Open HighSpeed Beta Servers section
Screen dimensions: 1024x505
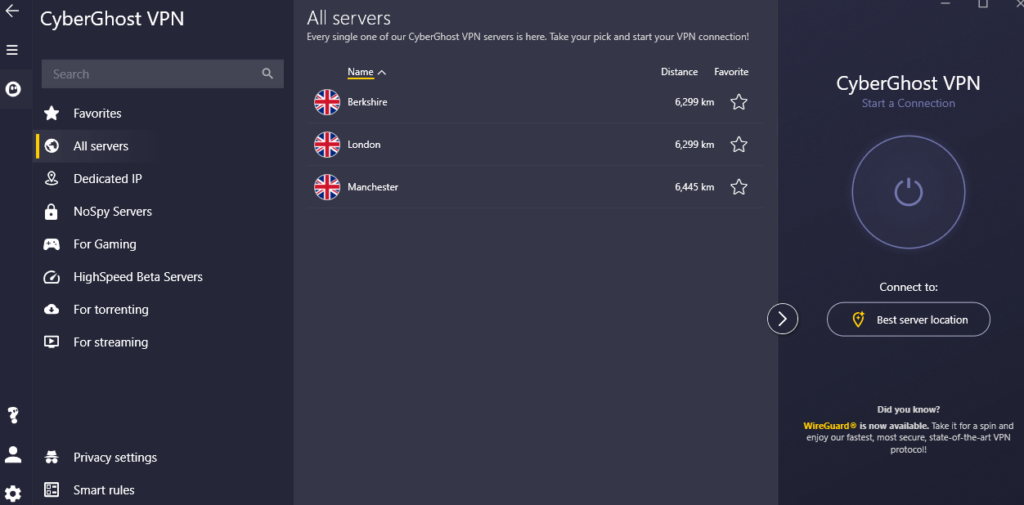138,277
